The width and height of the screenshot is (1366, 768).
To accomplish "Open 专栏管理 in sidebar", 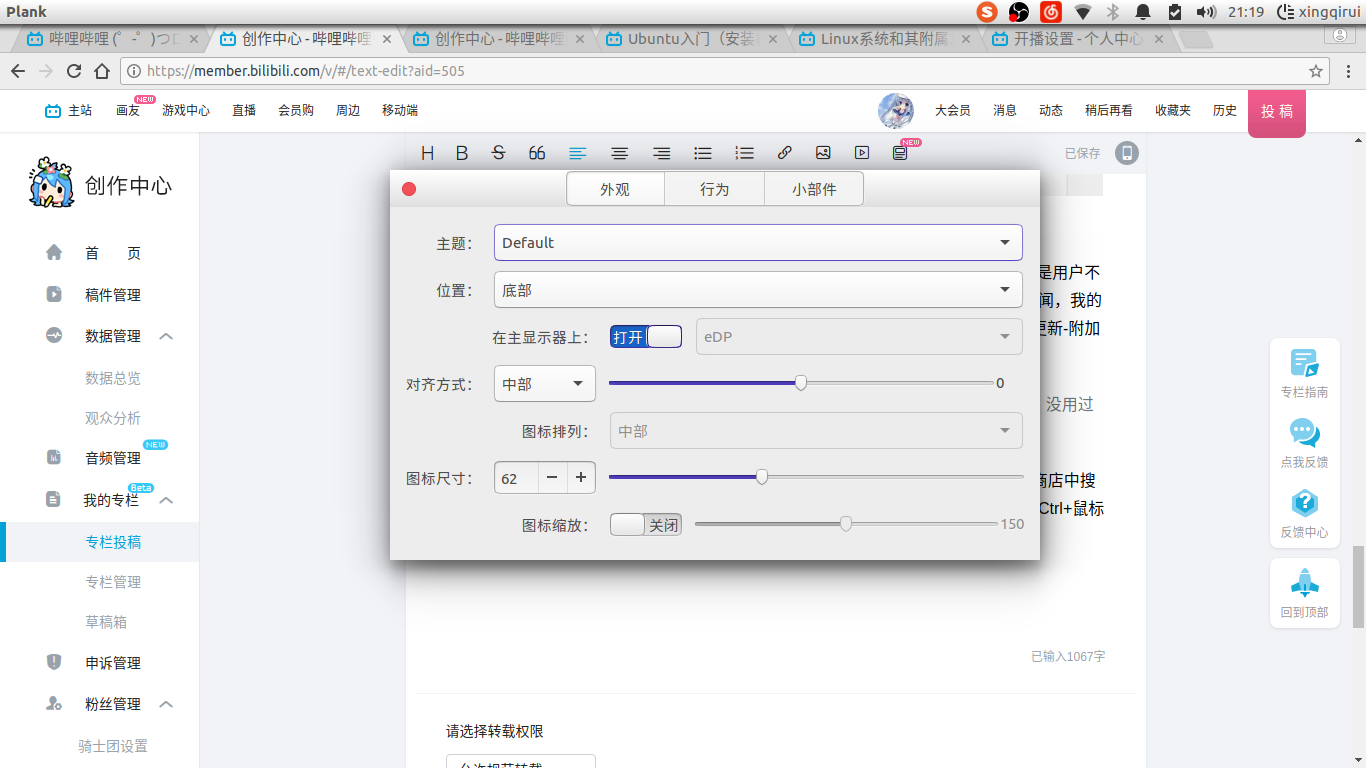I will click(113, 582).
